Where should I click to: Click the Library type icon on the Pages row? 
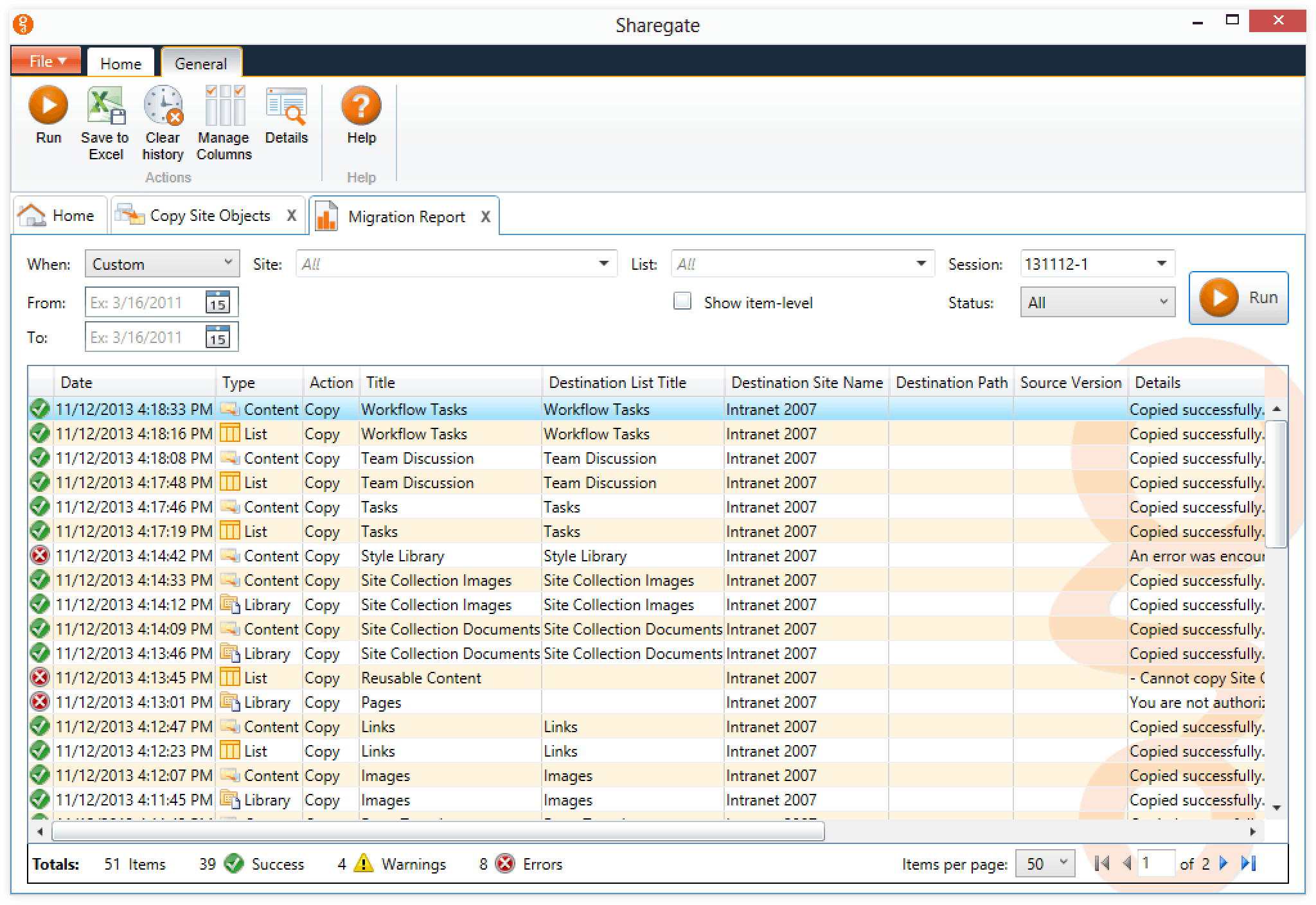point(229,701)
